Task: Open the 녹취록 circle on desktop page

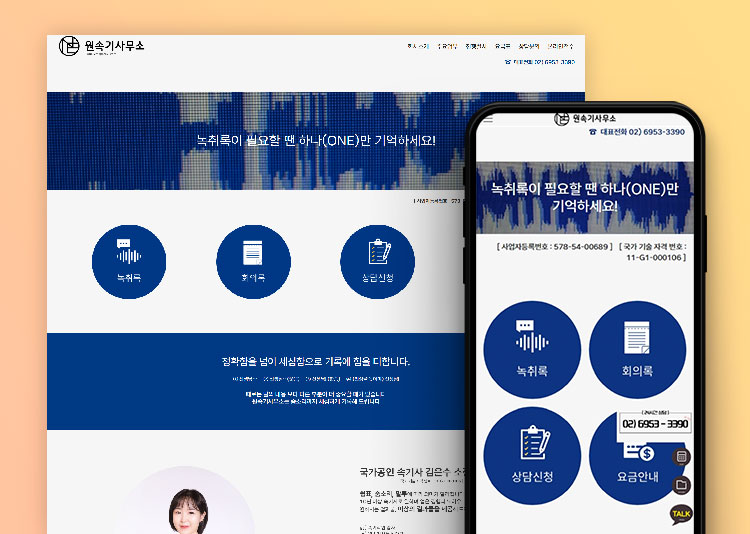Action: click(x=129, y=262)
